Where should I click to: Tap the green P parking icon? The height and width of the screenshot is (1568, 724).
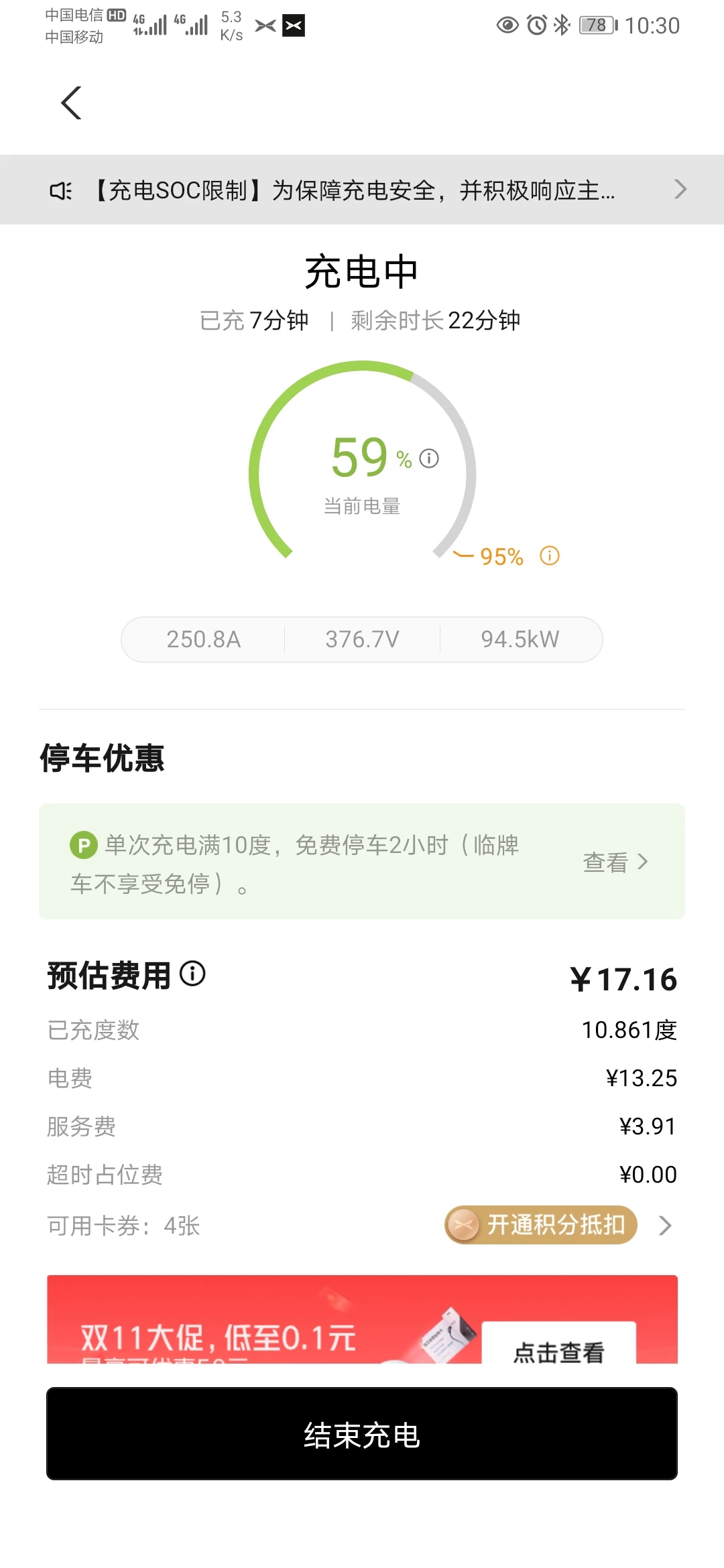coord(84,846)
